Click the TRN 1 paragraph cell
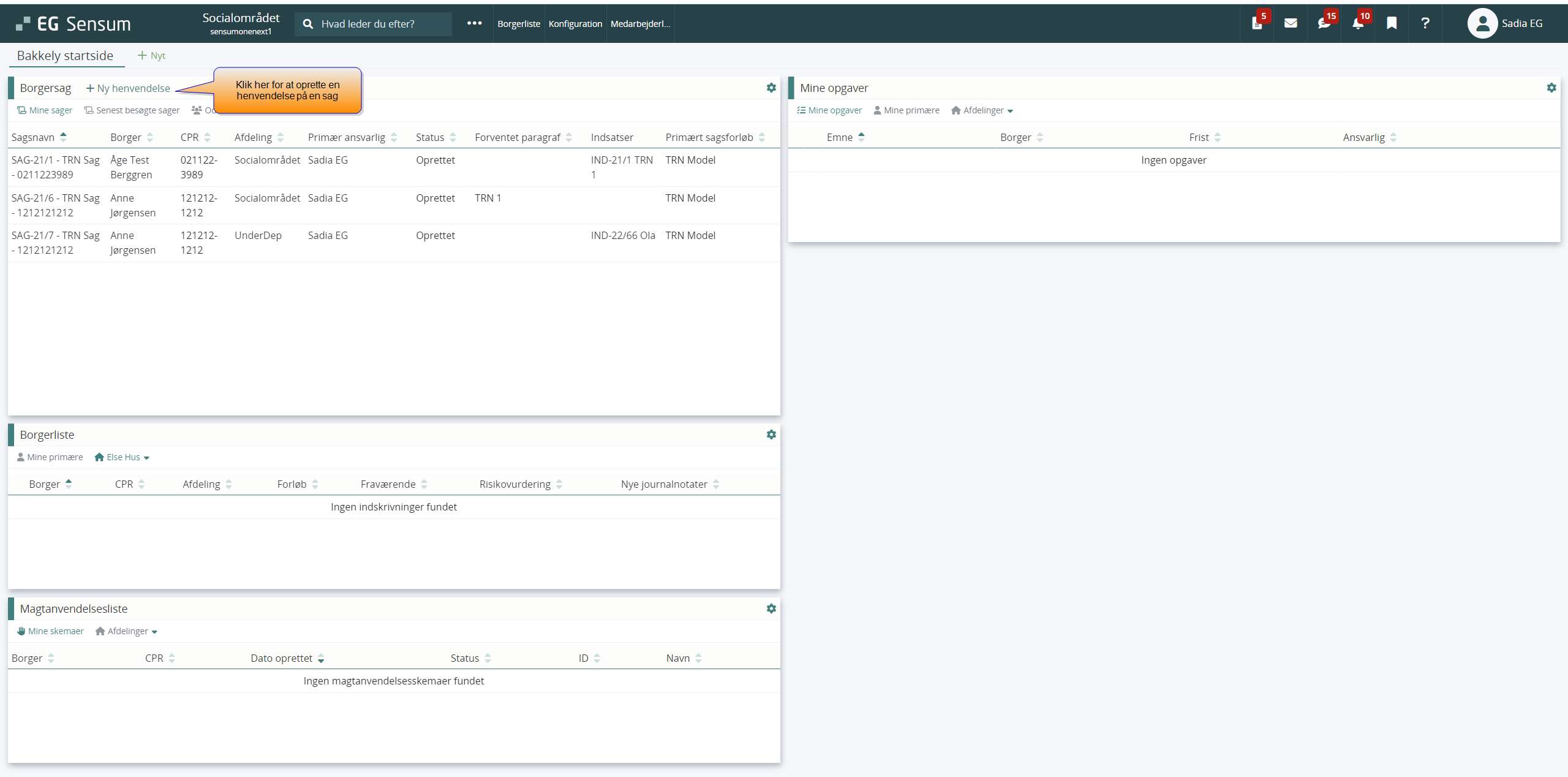The height and width of the screenshot is (777, 1568). 488,198
